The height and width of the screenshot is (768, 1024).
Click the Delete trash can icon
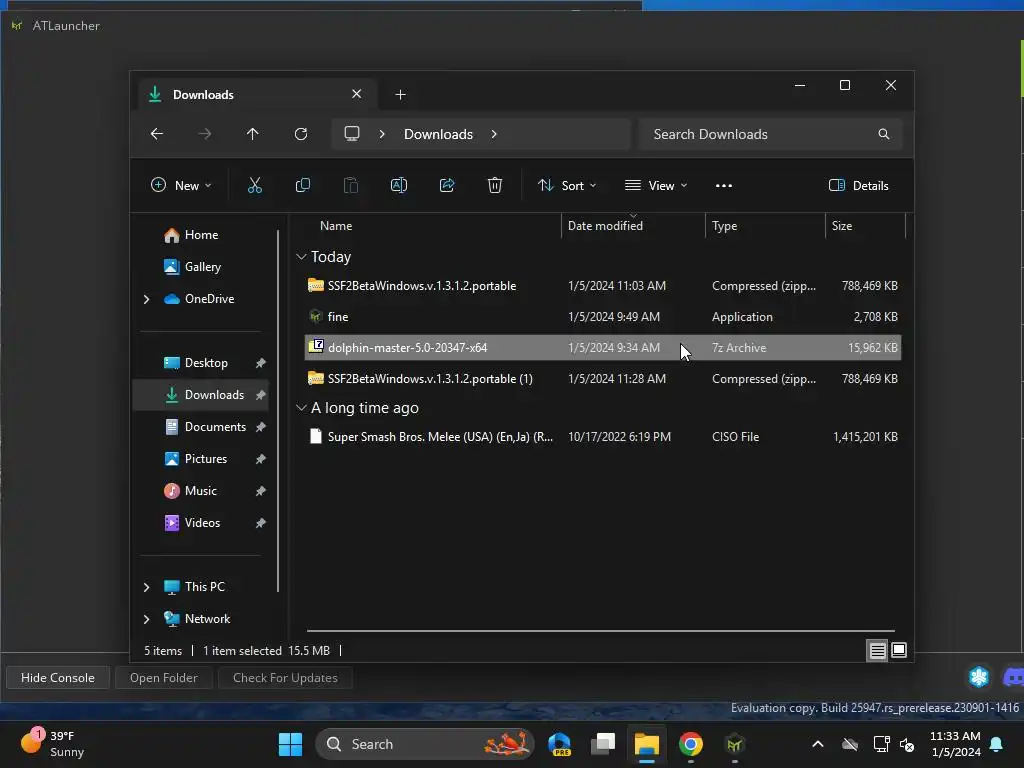pos(494,185)
